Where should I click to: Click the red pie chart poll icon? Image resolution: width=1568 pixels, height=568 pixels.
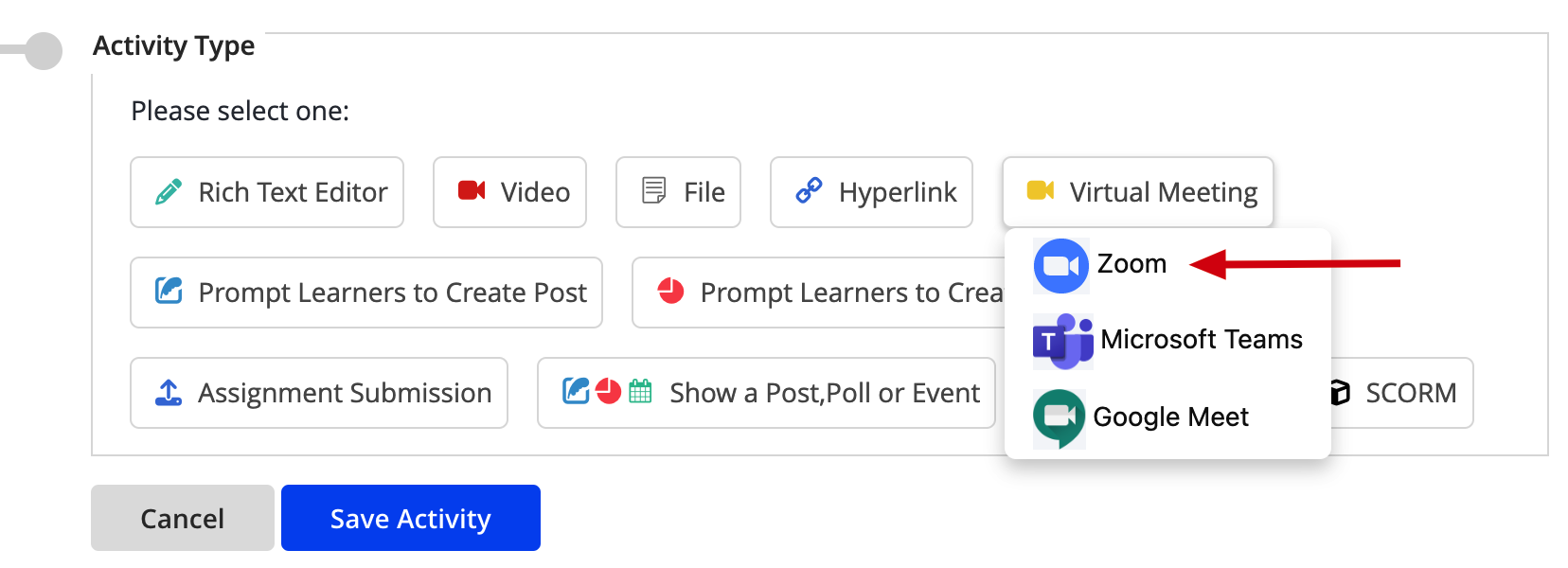click(x=671, y=291)
